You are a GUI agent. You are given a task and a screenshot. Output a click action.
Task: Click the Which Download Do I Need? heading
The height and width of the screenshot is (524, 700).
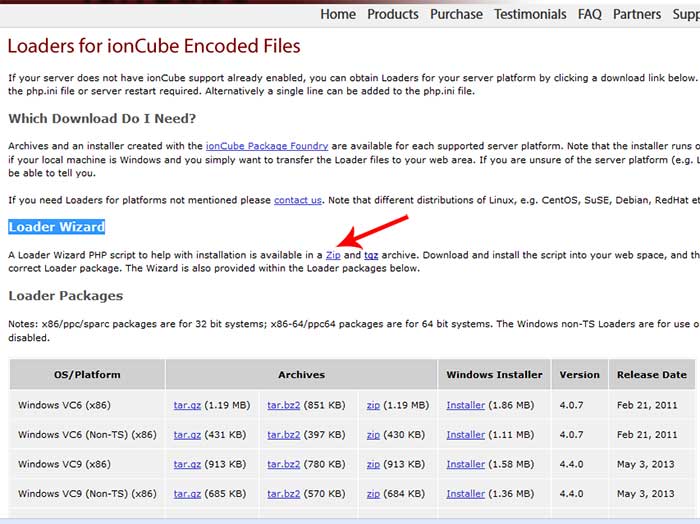102,119
